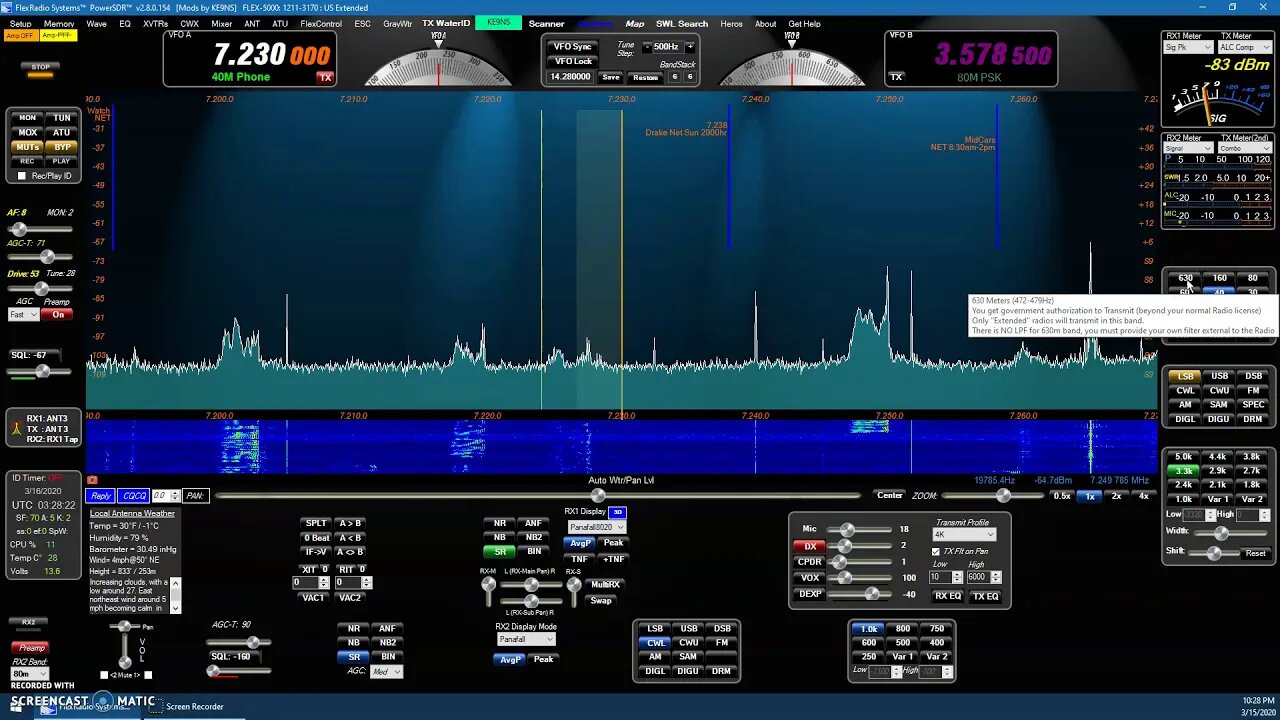Click the IF->V button
This screenshot has width=1280, height=720.
[x=316, y=552]
